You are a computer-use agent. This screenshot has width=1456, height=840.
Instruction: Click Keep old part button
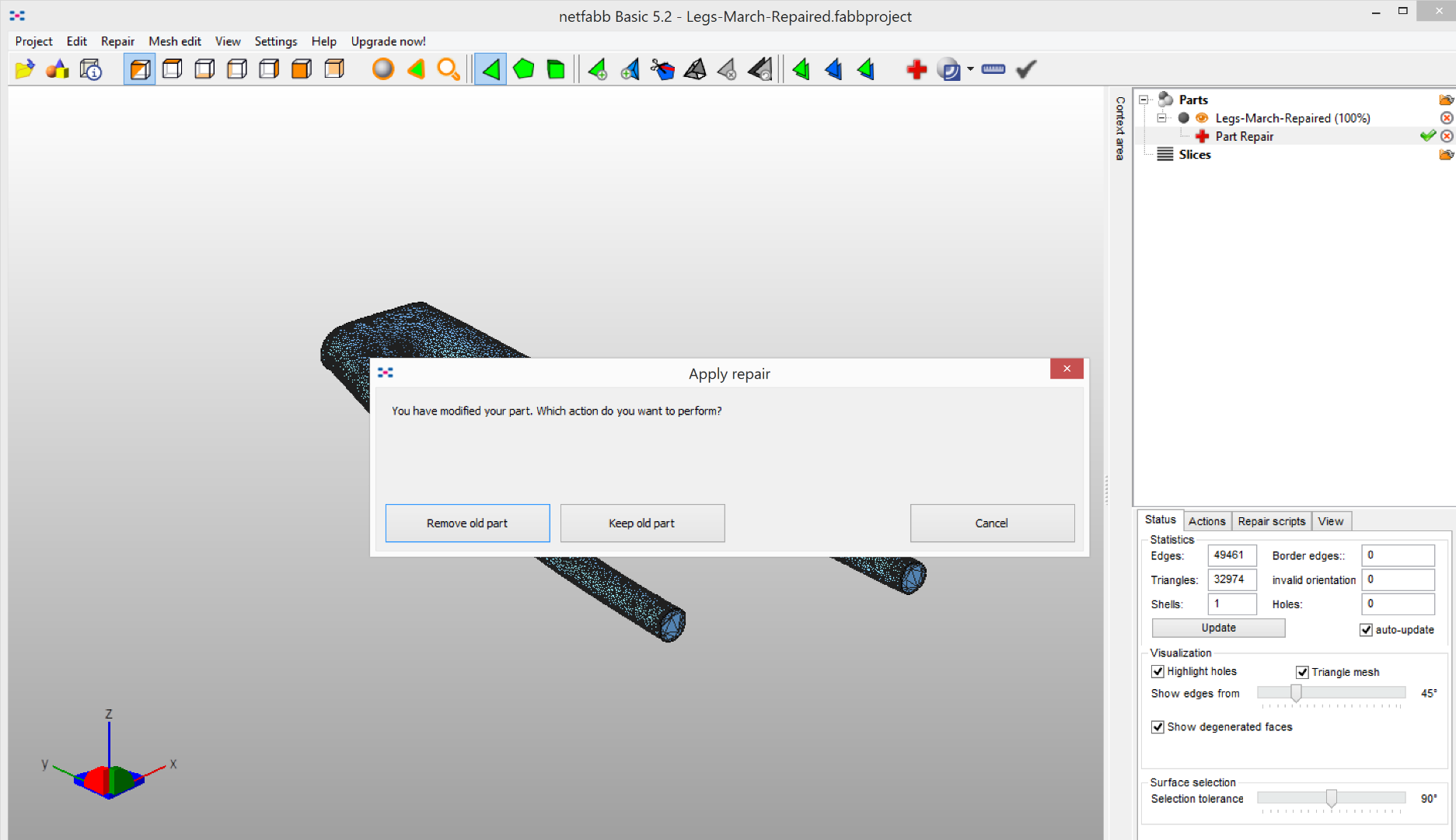pyautogui.click(x=642, y=523)
